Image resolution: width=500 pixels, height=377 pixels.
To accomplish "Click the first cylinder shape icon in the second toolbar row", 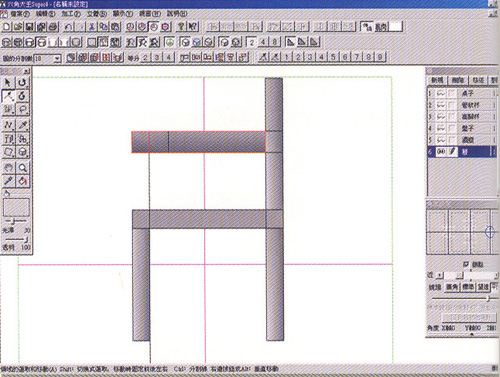I will [x=7, y=42].
